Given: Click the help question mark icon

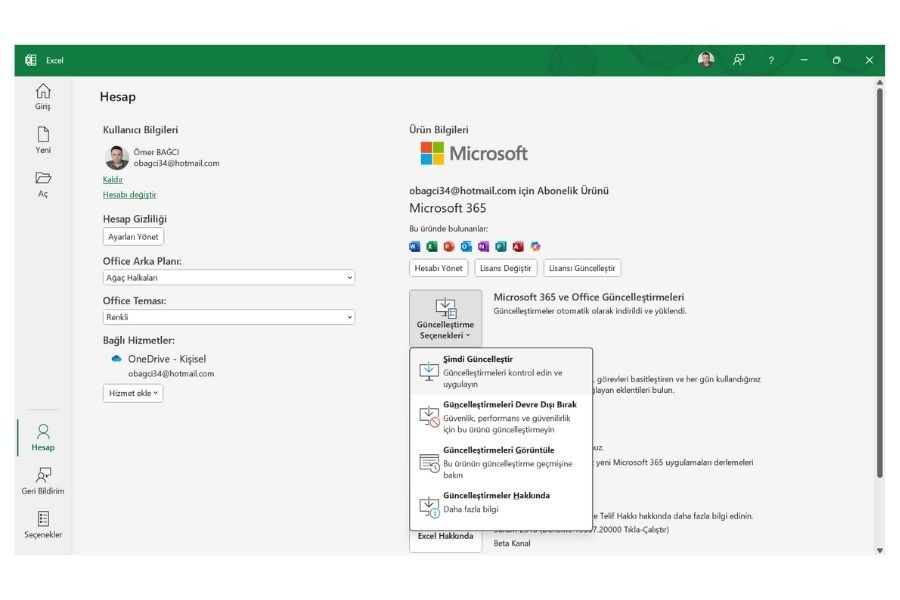Looking at the screenshot, I should click(771, 60).
